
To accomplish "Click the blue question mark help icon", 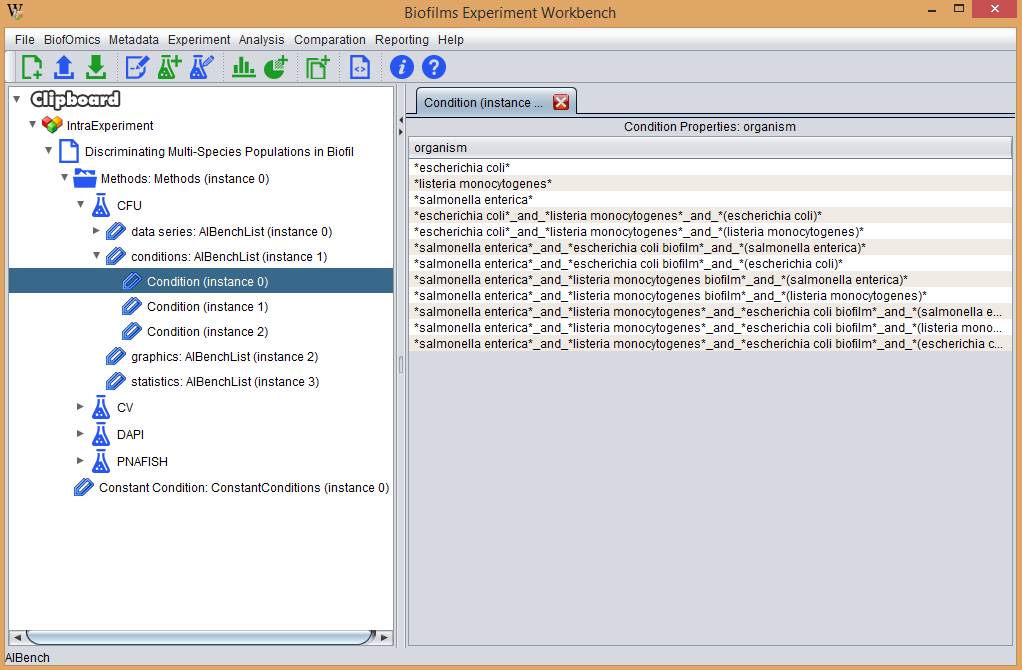I will 434,67.
